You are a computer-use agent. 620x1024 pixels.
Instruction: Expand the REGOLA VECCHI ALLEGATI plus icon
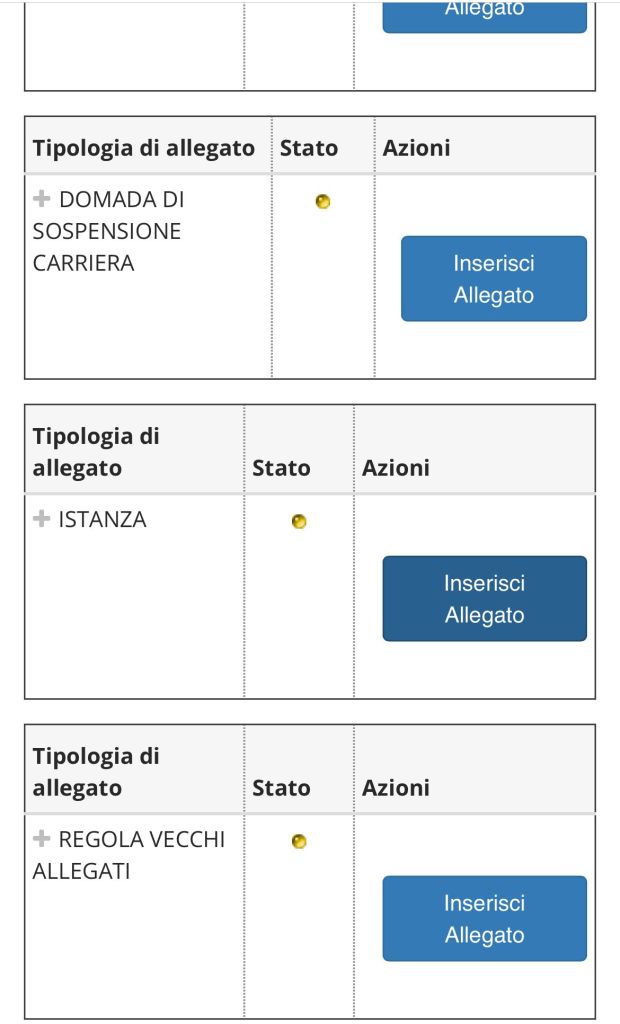42,839
